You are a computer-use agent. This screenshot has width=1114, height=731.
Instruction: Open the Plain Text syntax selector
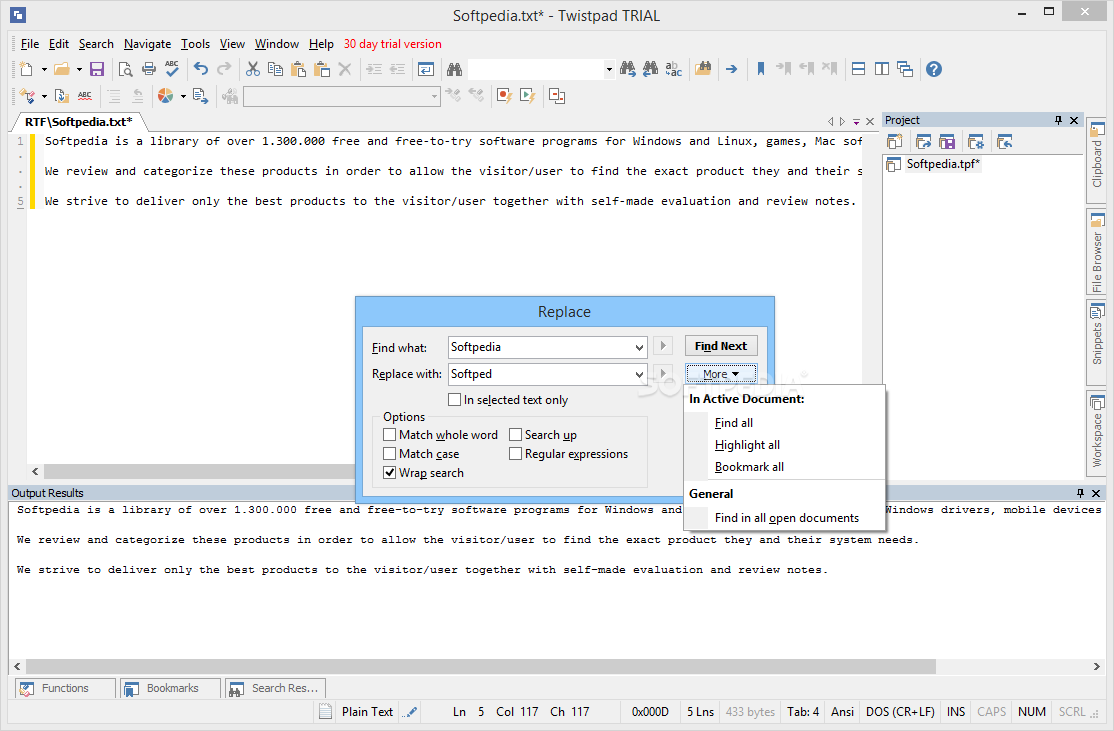pos(367,711)
